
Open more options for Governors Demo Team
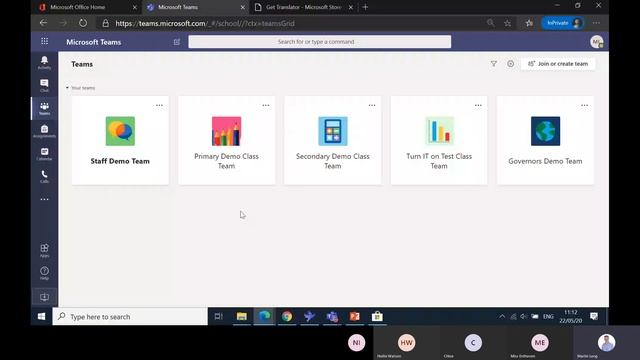(x=584, y=105)
